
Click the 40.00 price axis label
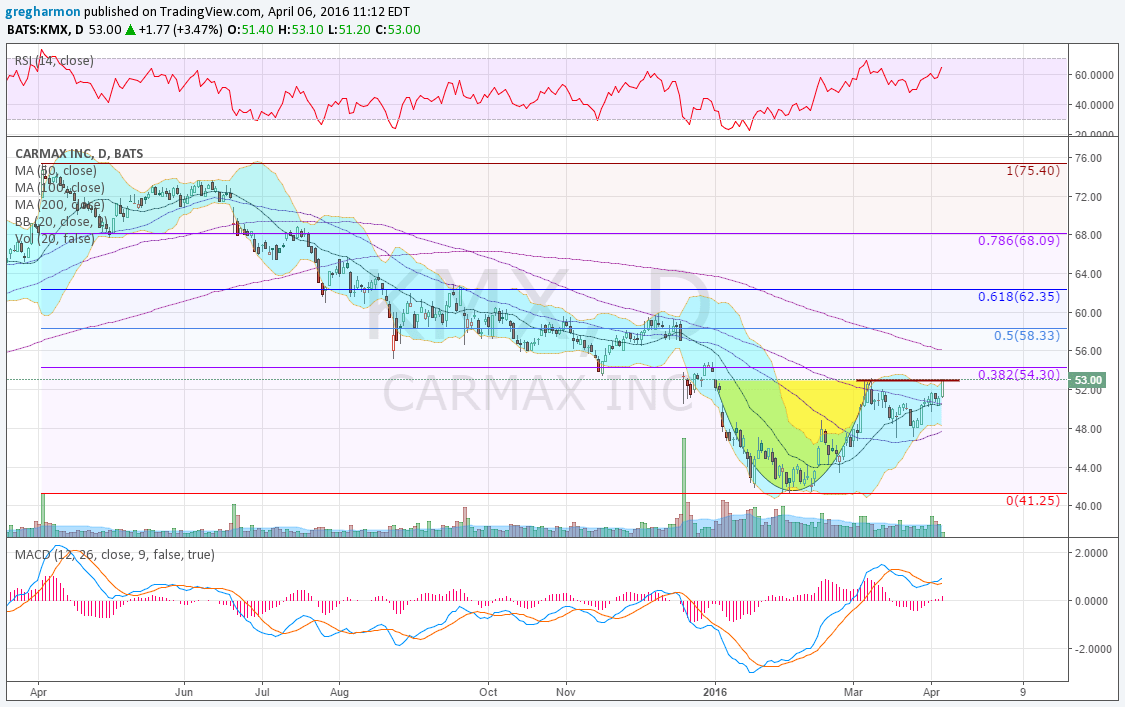1088,506
